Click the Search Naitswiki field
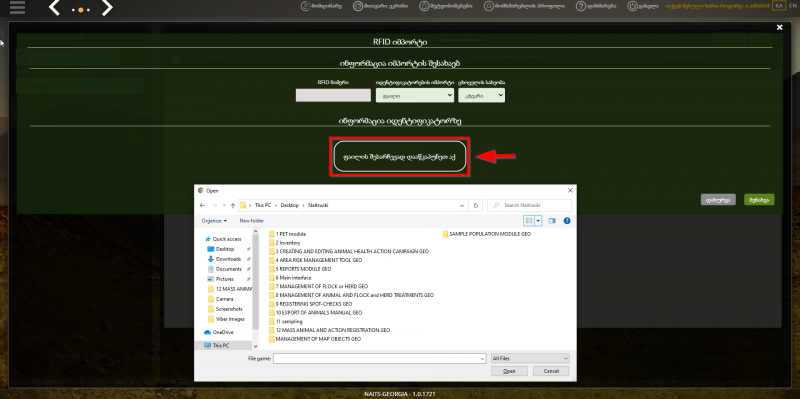The image size is (800, 399). (530, 205)
